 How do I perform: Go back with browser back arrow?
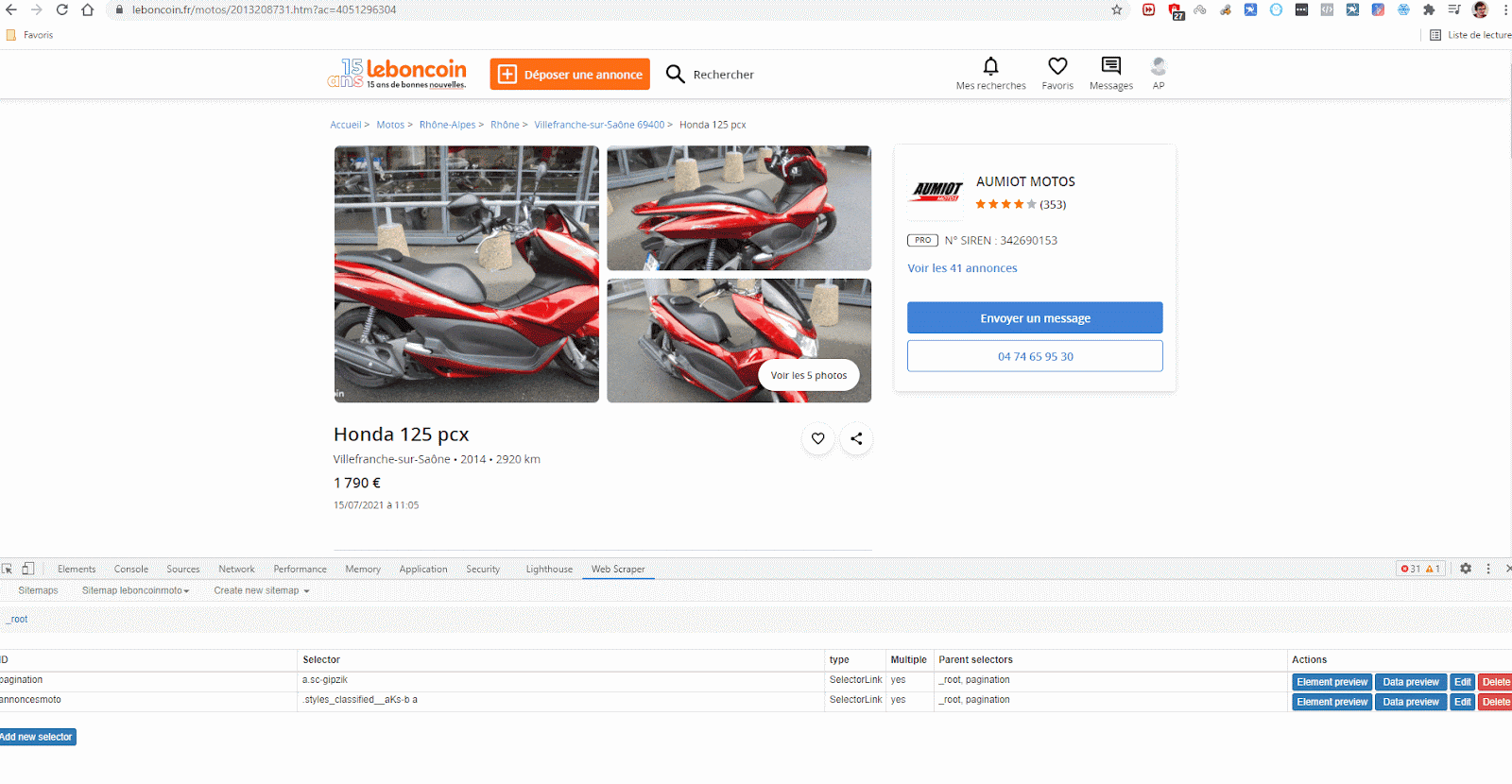[11, 9]
